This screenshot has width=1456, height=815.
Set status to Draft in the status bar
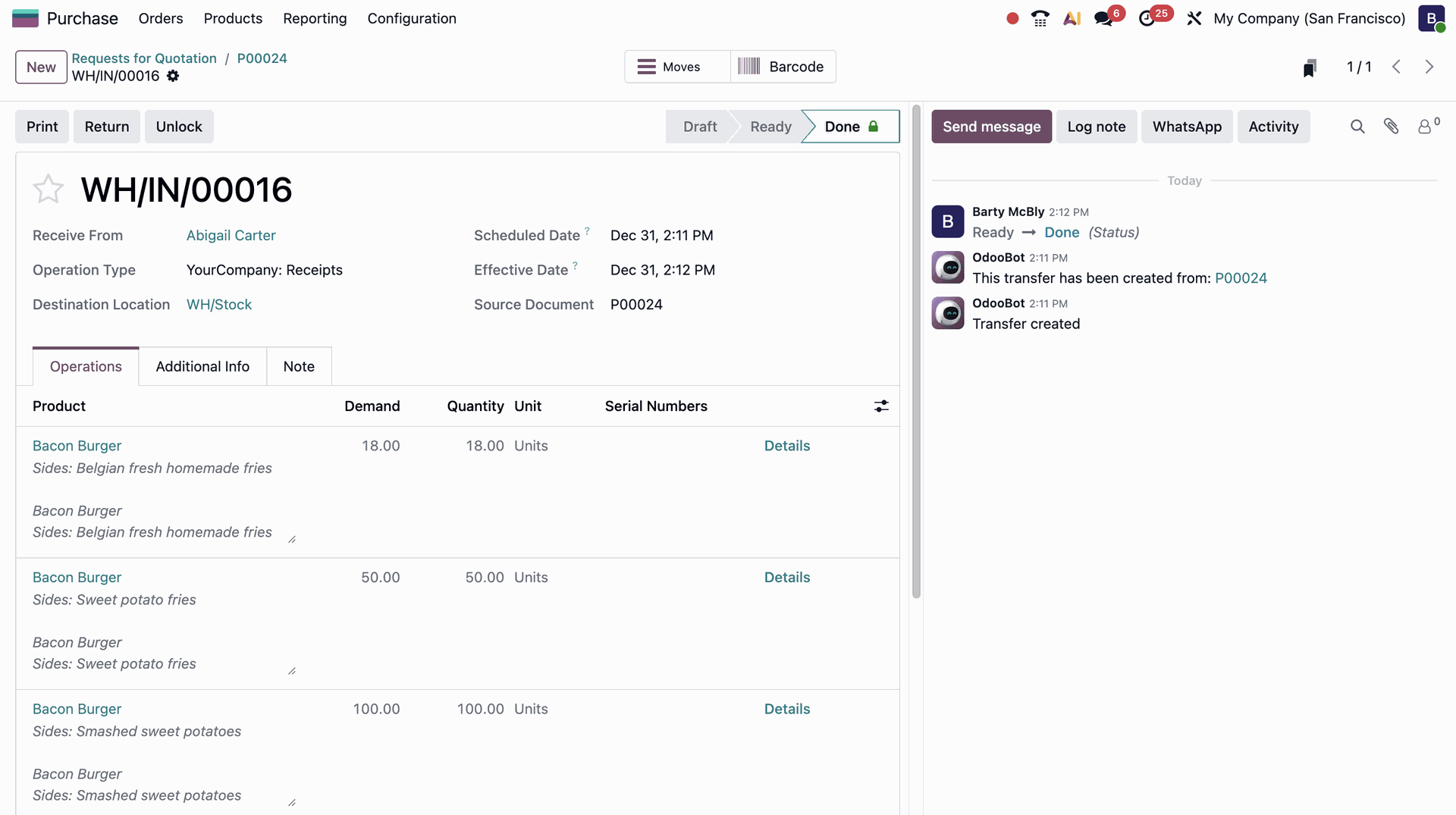click(x=698, y=127)
